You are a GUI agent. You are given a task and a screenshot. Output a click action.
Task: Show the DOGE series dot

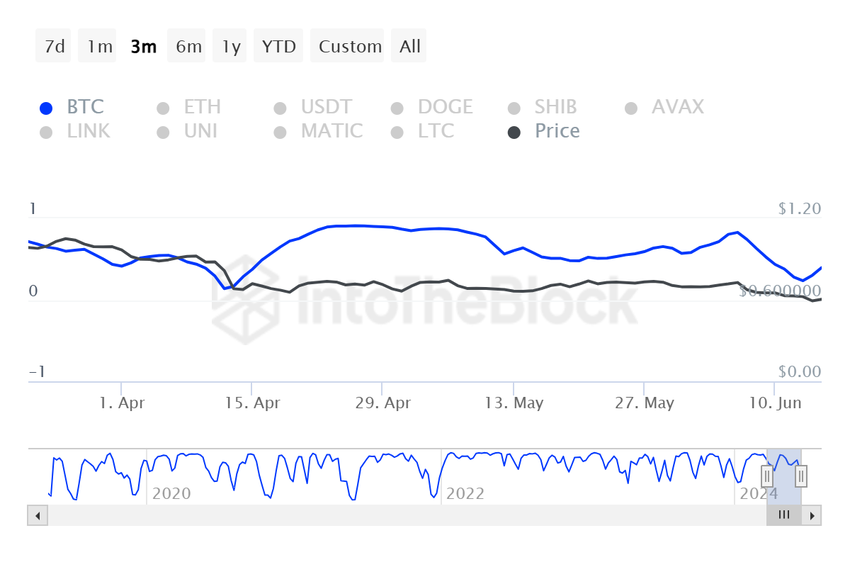click(x=397, y=108)
